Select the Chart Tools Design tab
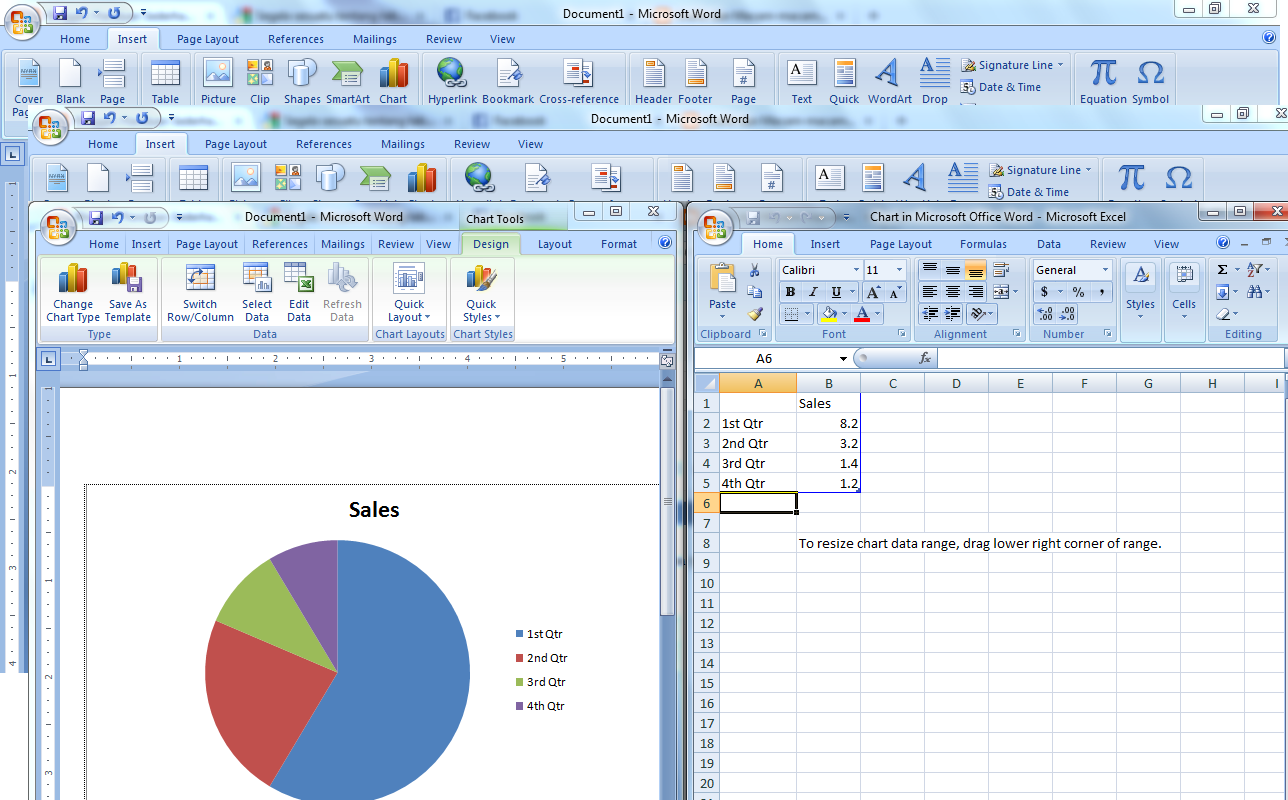The image size is (1288, 800). [x=491, y=244]
